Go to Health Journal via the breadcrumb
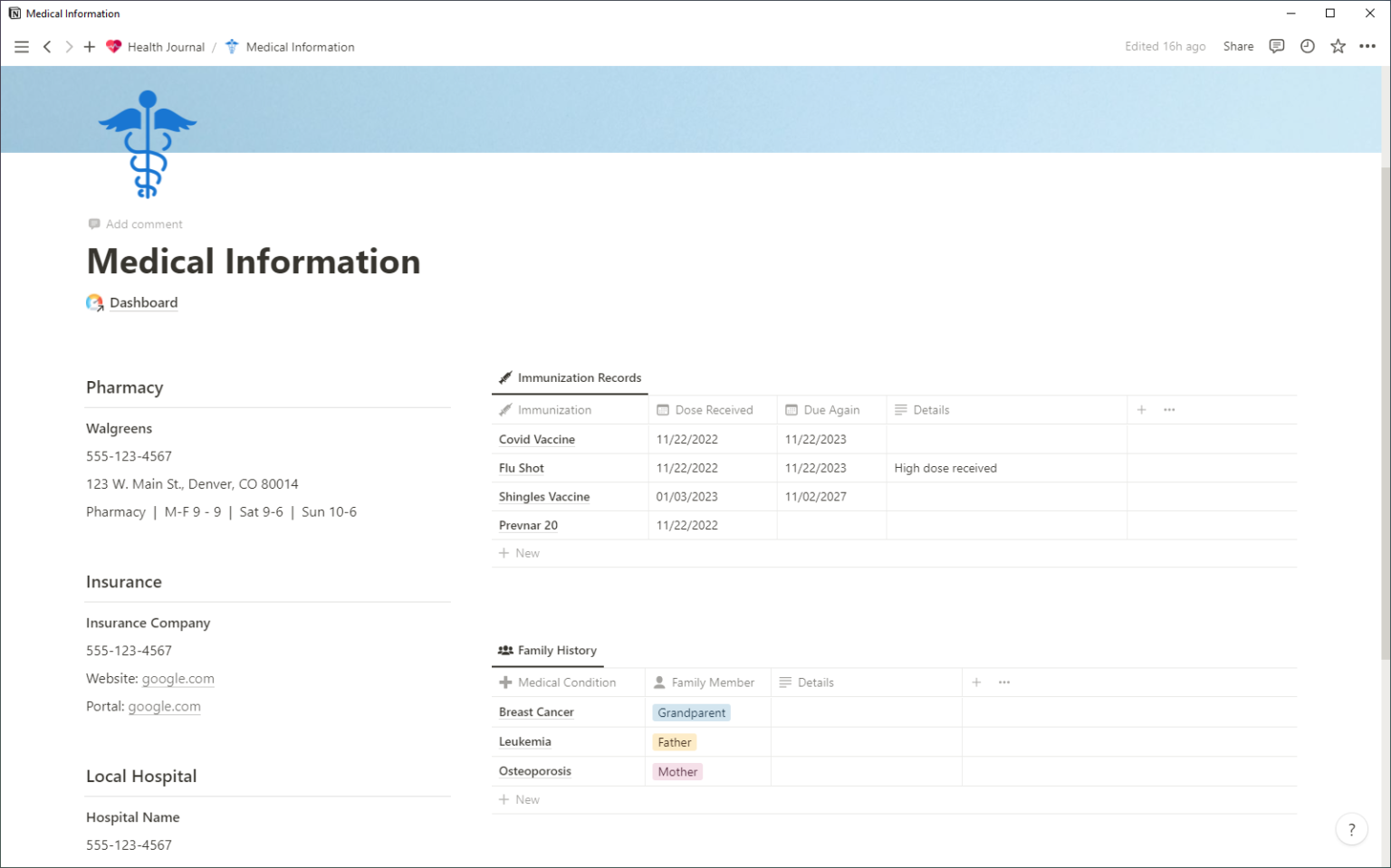 [166, 46]
